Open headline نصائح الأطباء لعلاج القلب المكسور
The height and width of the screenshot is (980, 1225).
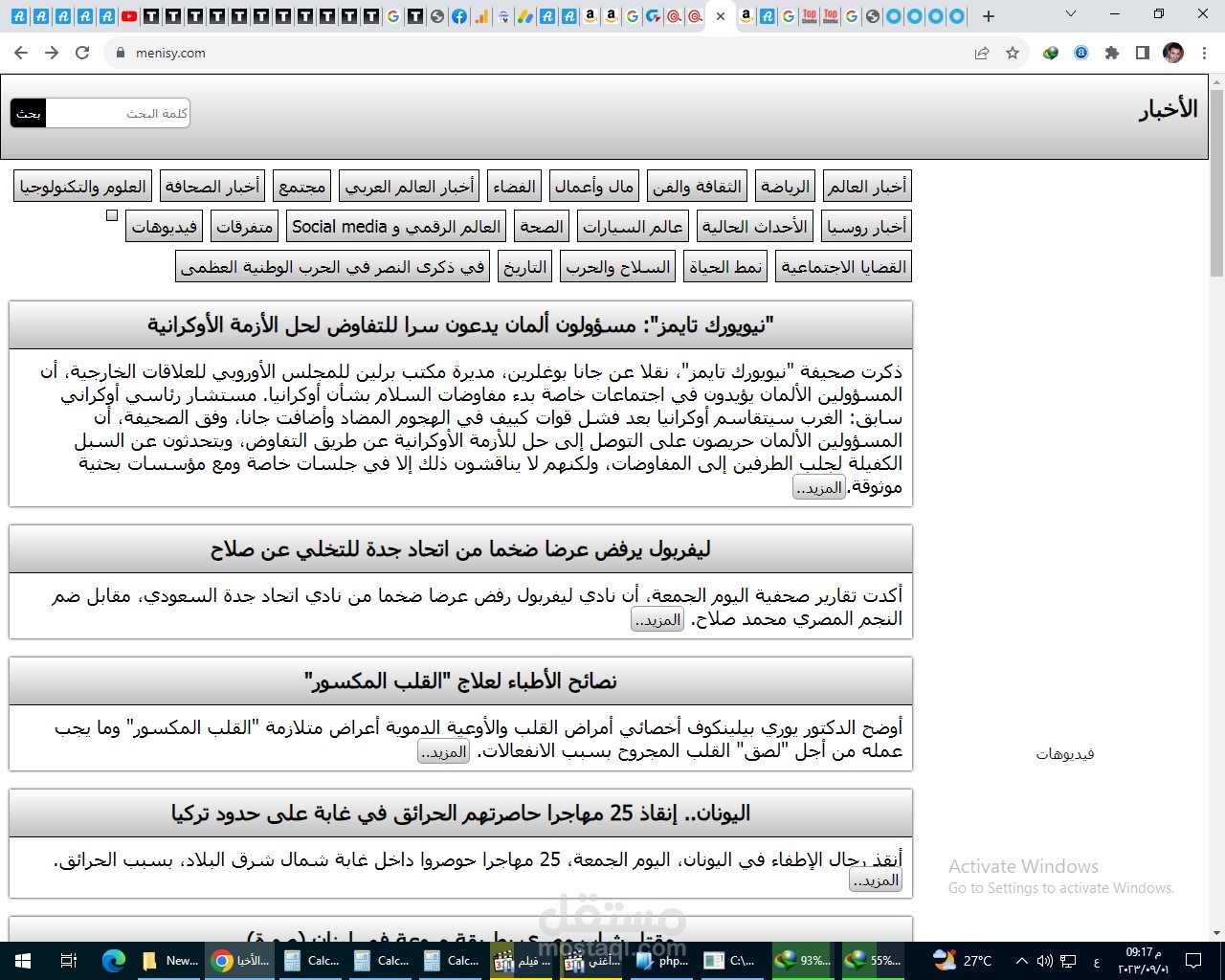tap(460, 681)
